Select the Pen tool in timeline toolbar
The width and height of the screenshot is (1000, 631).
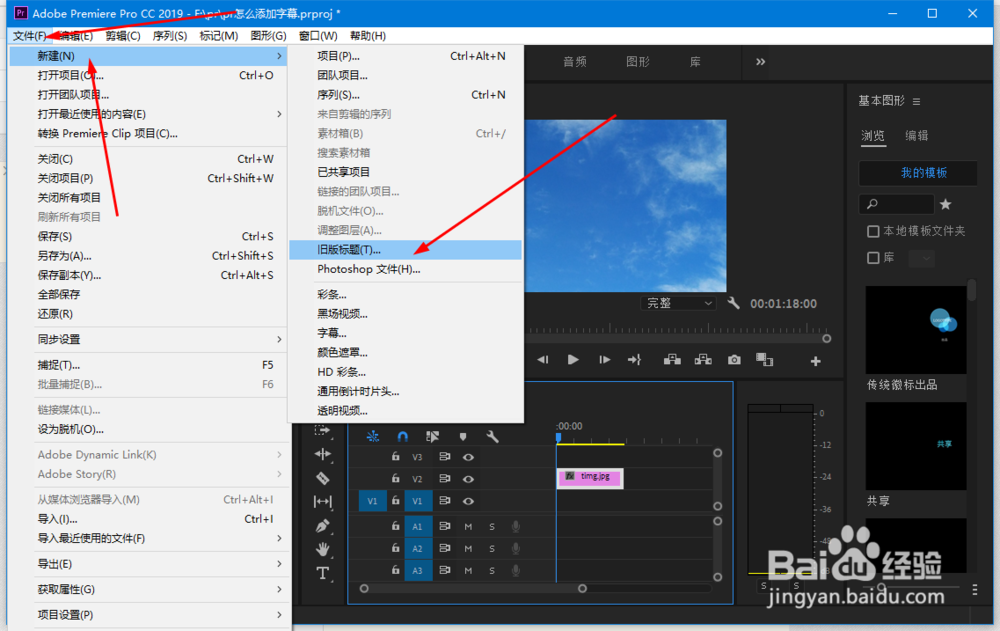(323, 524)
